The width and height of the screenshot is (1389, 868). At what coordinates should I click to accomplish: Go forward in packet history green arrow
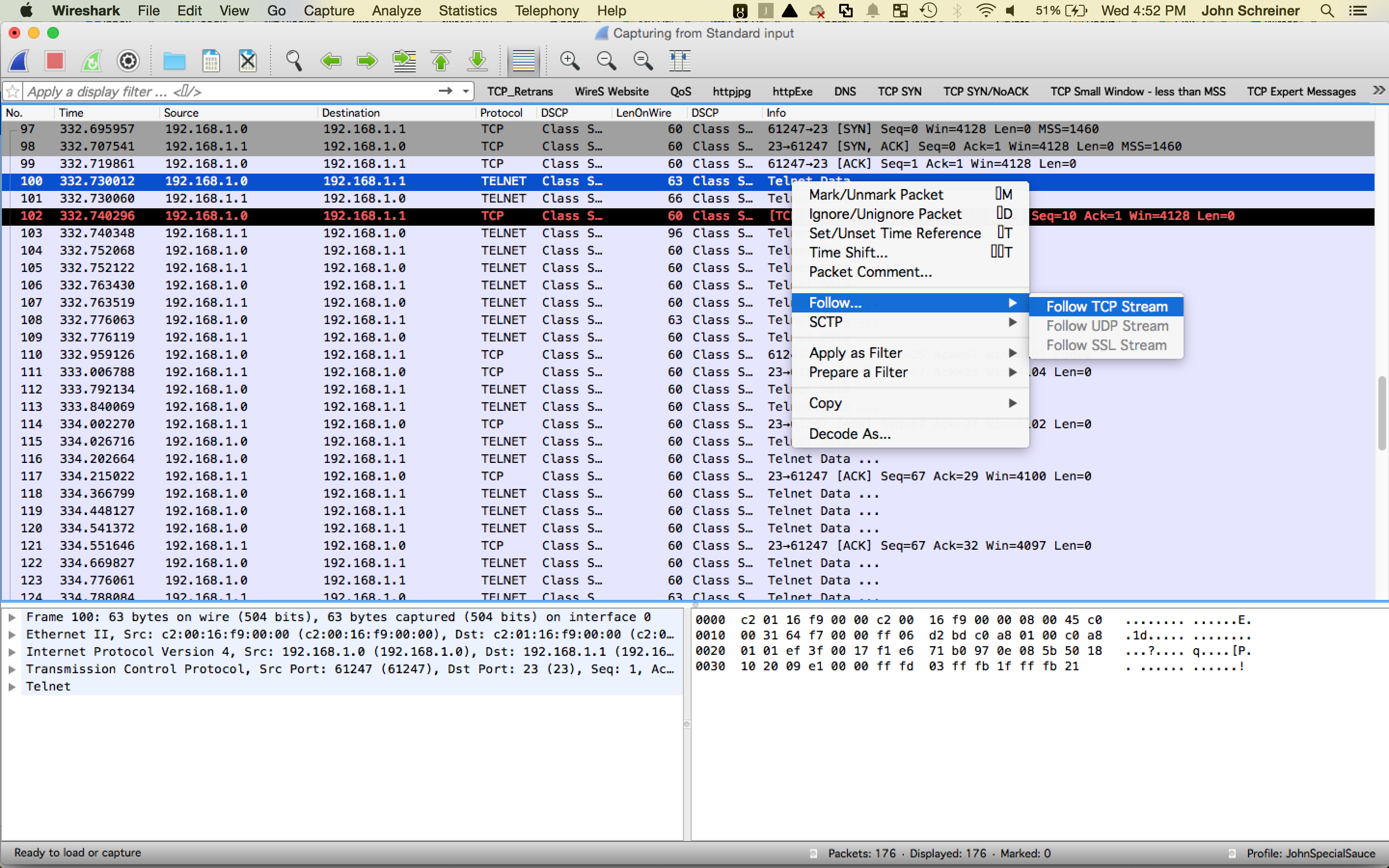click(x=367, y=61)
